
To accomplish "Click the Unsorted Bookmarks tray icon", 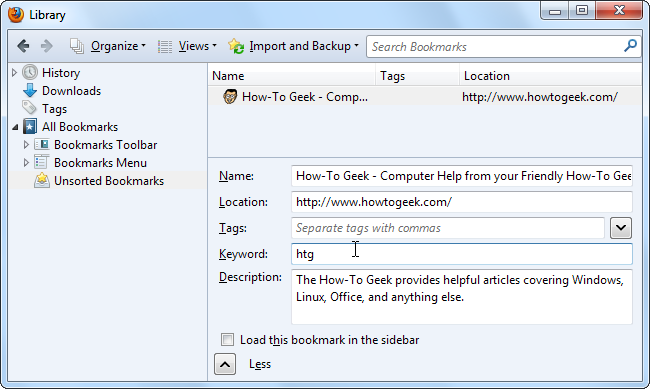I will click(41, 180).
